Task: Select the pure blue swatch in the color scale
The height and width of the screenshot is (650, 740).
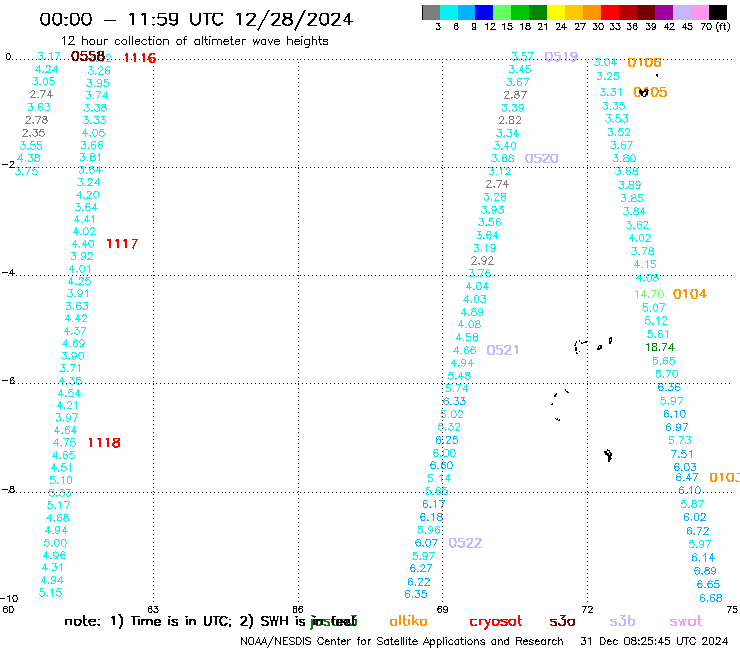Action: [484, 12]
